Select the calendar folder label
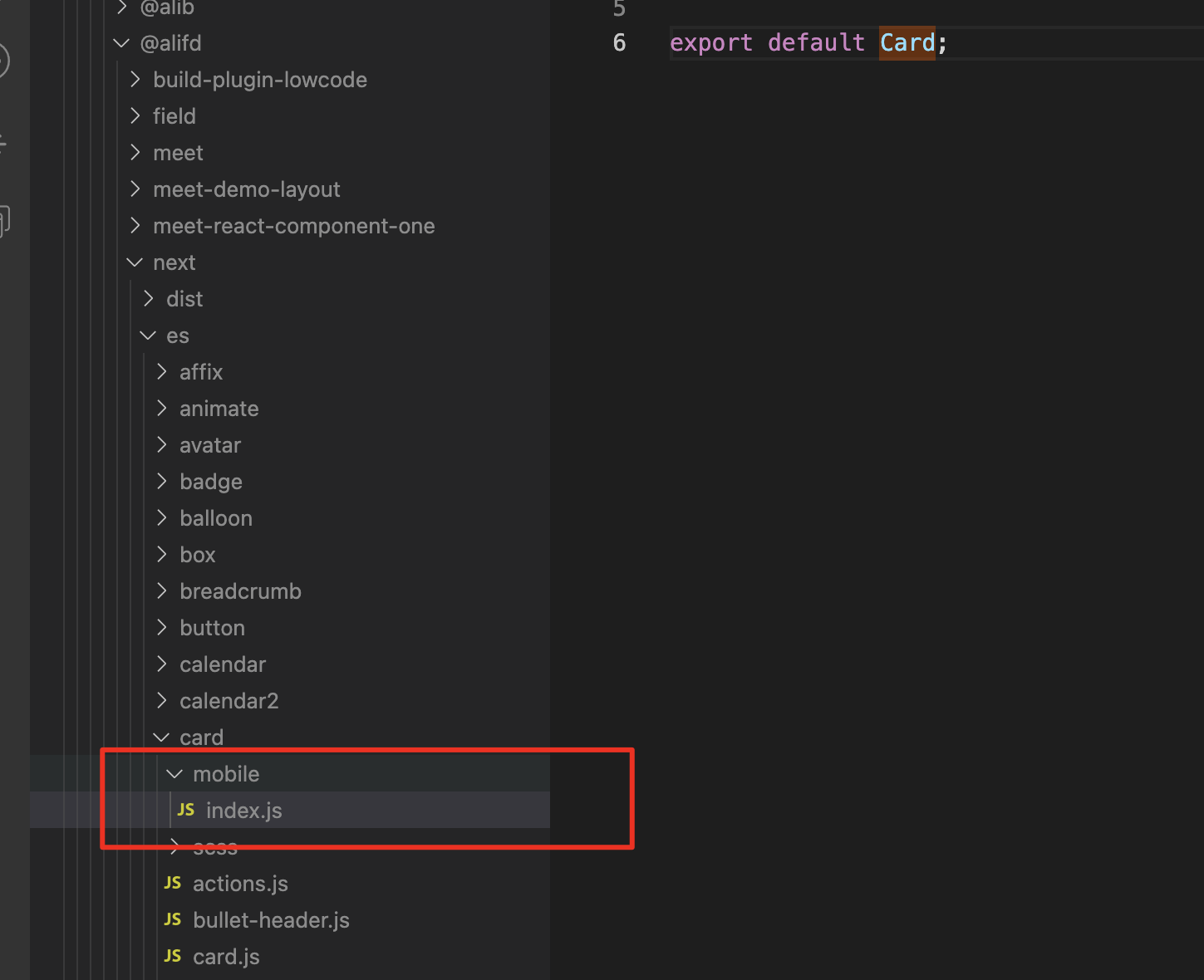This screenshot has width=1204, height=980. 223,664
